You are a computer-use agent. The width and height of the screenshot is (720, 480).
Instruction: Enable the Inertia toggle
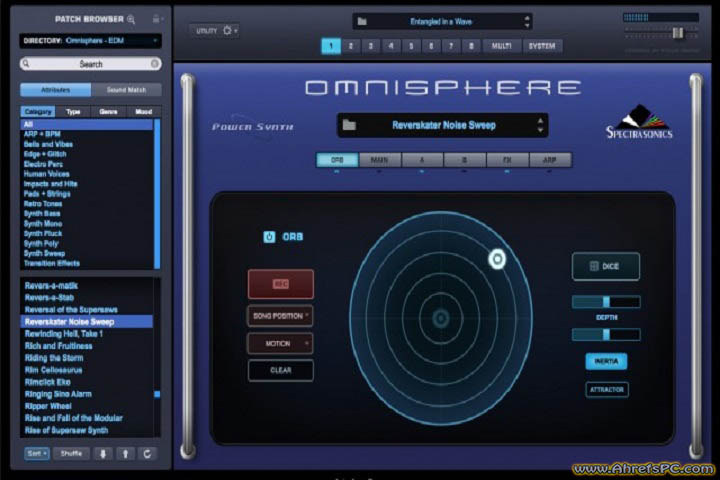[606, 361]
